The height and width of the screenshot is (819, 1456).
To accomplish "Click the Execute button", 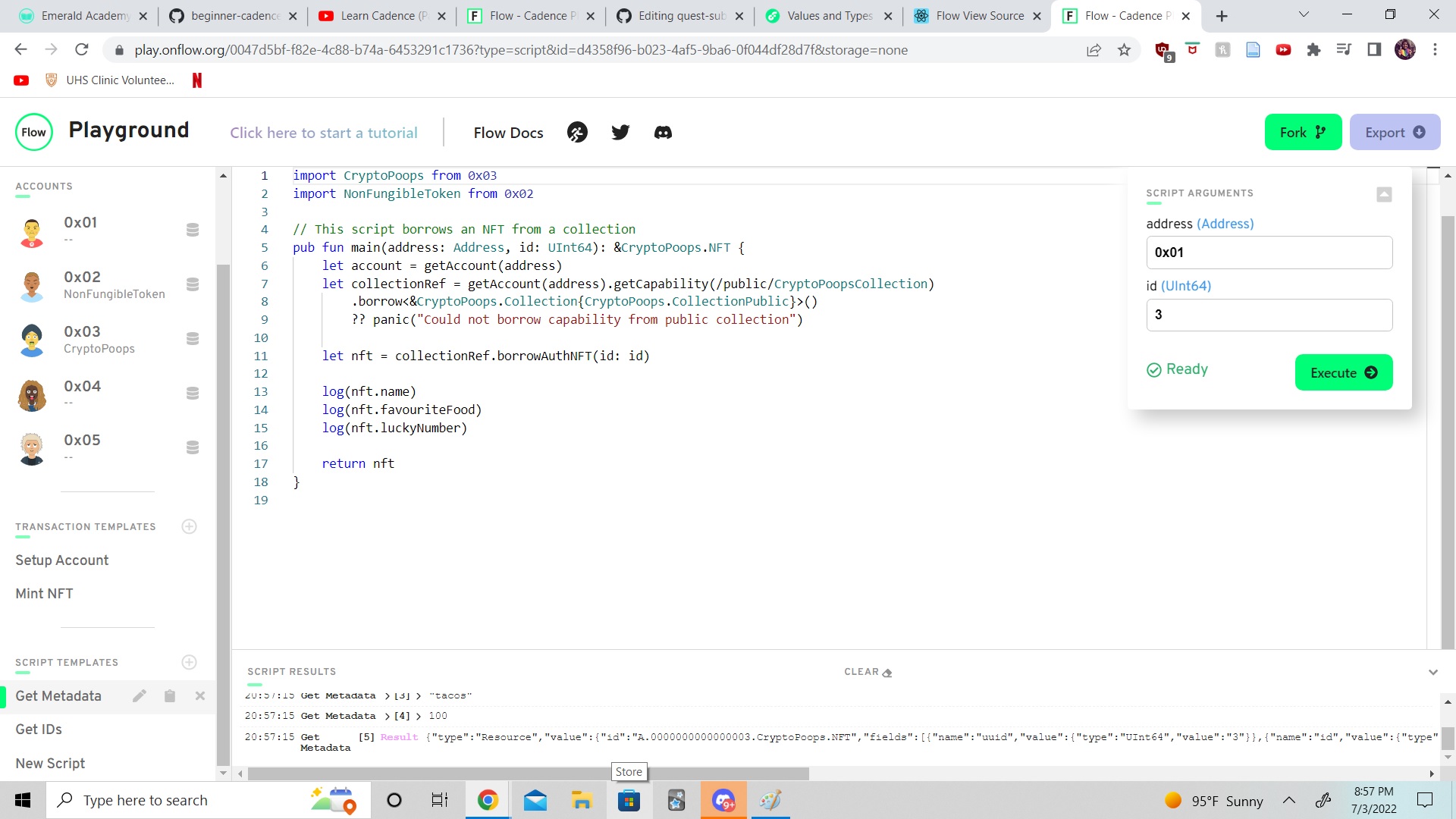I will 1343,372.
